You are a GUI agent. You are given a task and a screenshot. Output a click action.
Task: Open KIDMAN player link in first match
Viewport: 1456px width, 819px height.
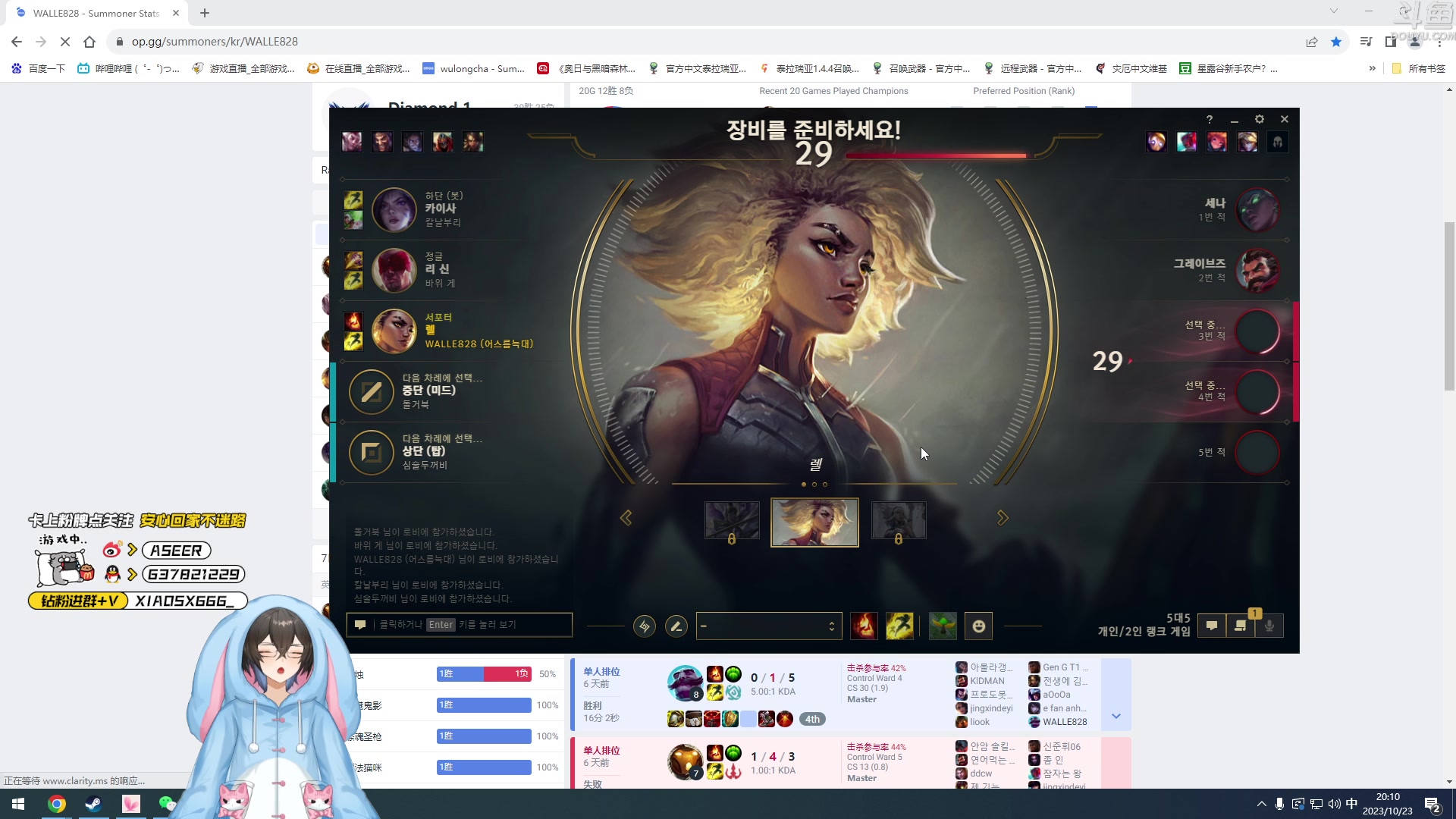click(x=987, y=681)
